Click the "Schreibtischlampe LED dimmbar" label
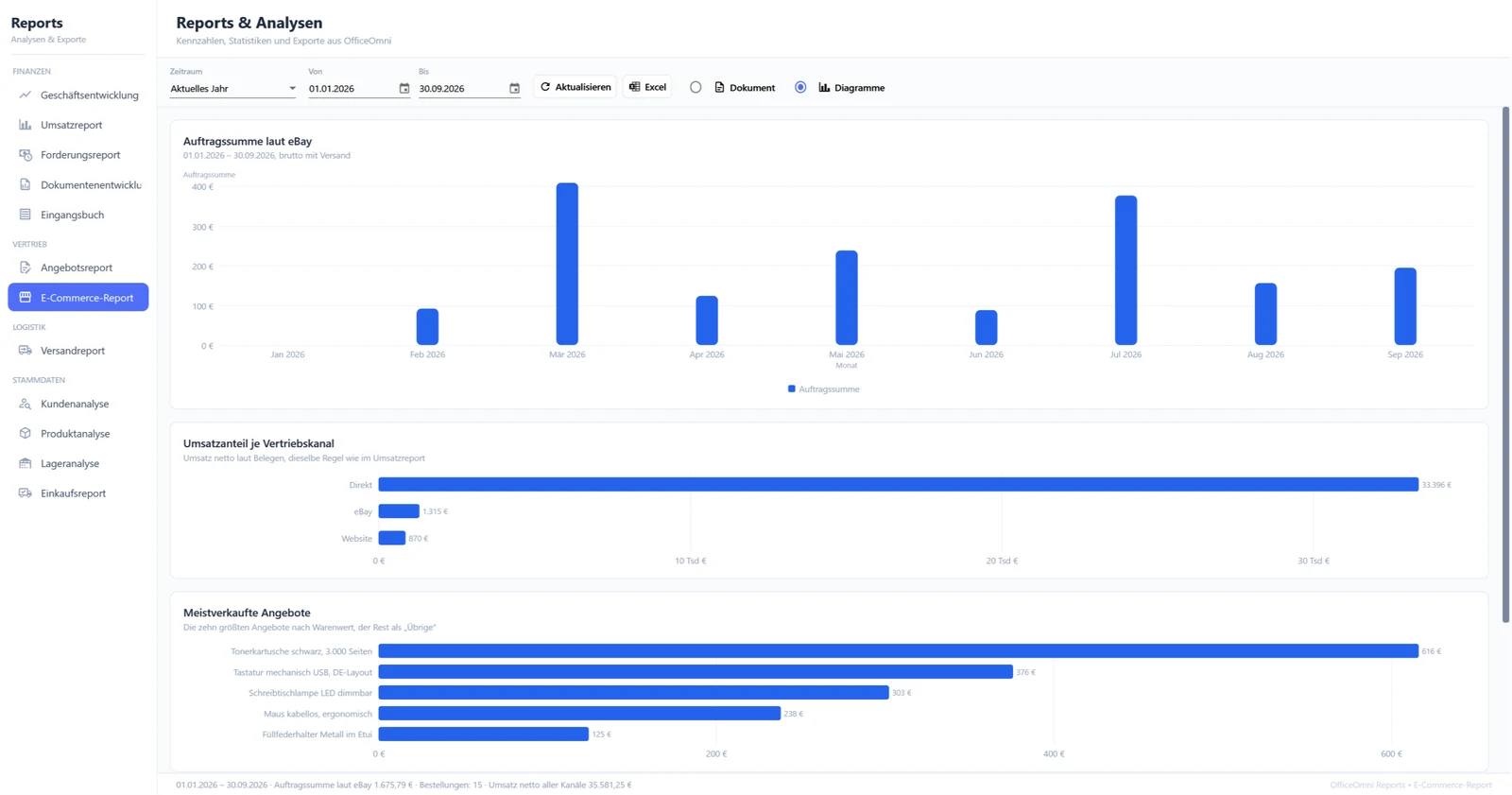The height and width of the screenshot is (795, 1512). tap(310, 693)
